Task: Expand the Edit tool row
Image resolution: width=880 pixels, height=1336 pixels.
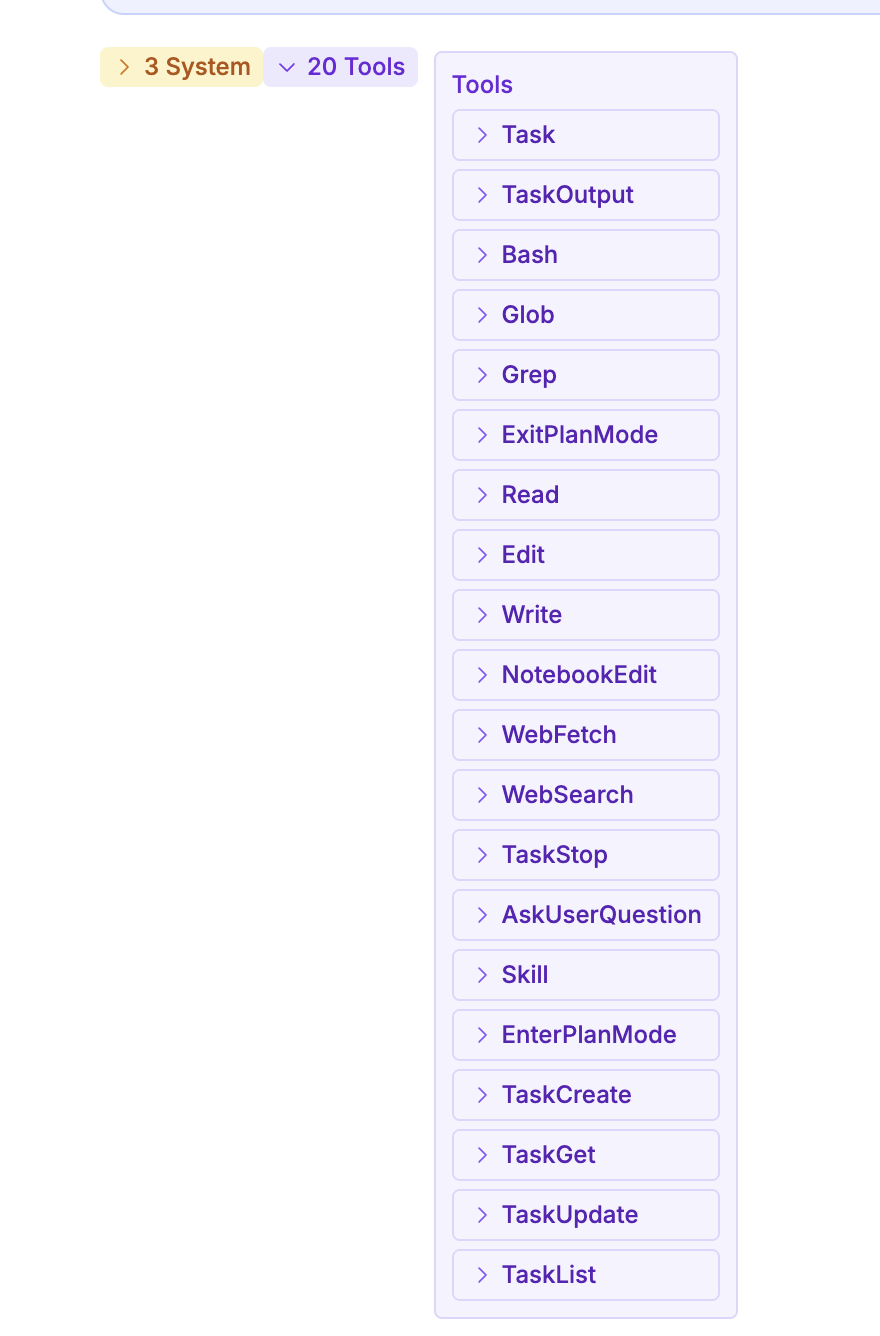Action: [585, 555]
